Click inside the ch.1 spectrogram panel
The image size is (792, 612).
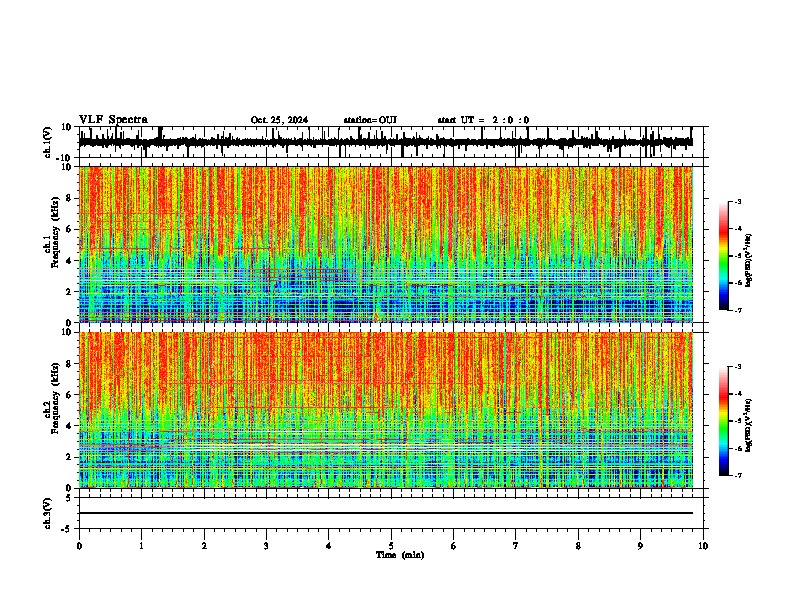click(x=386, y=244)
